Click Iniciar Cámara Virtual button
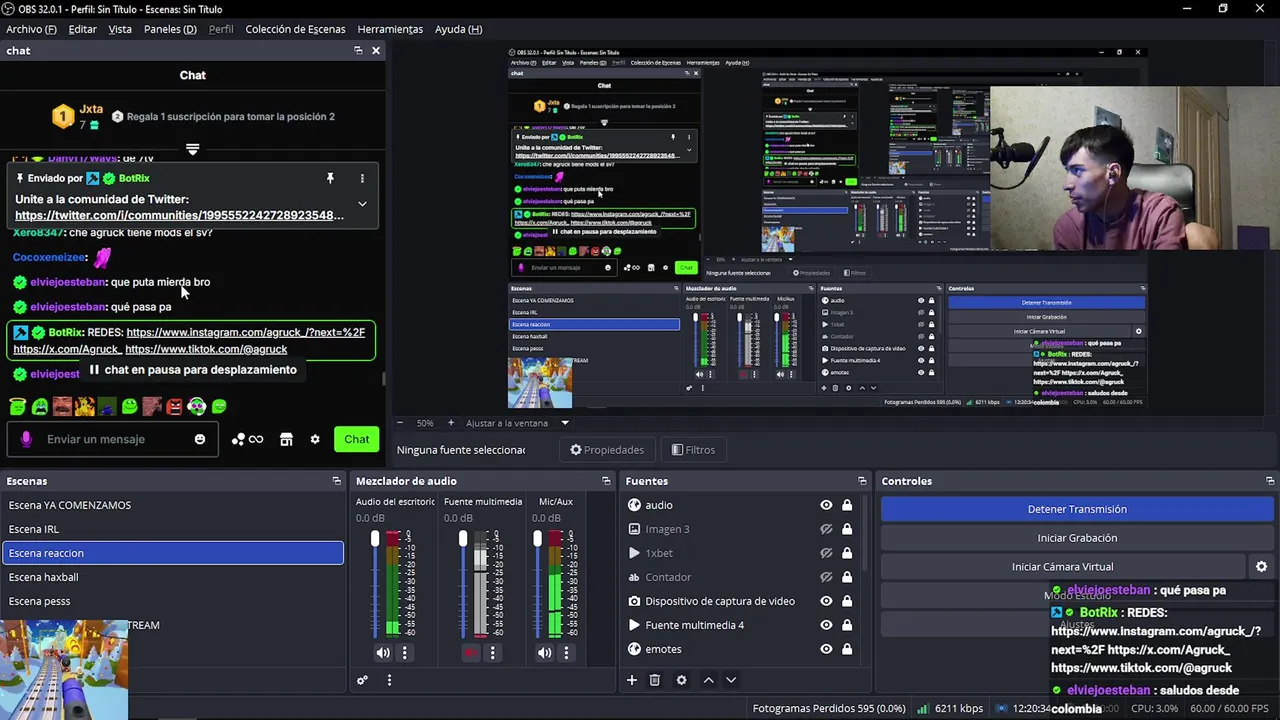This screenshot has width=1280, height=720. tap(1062, 567)
